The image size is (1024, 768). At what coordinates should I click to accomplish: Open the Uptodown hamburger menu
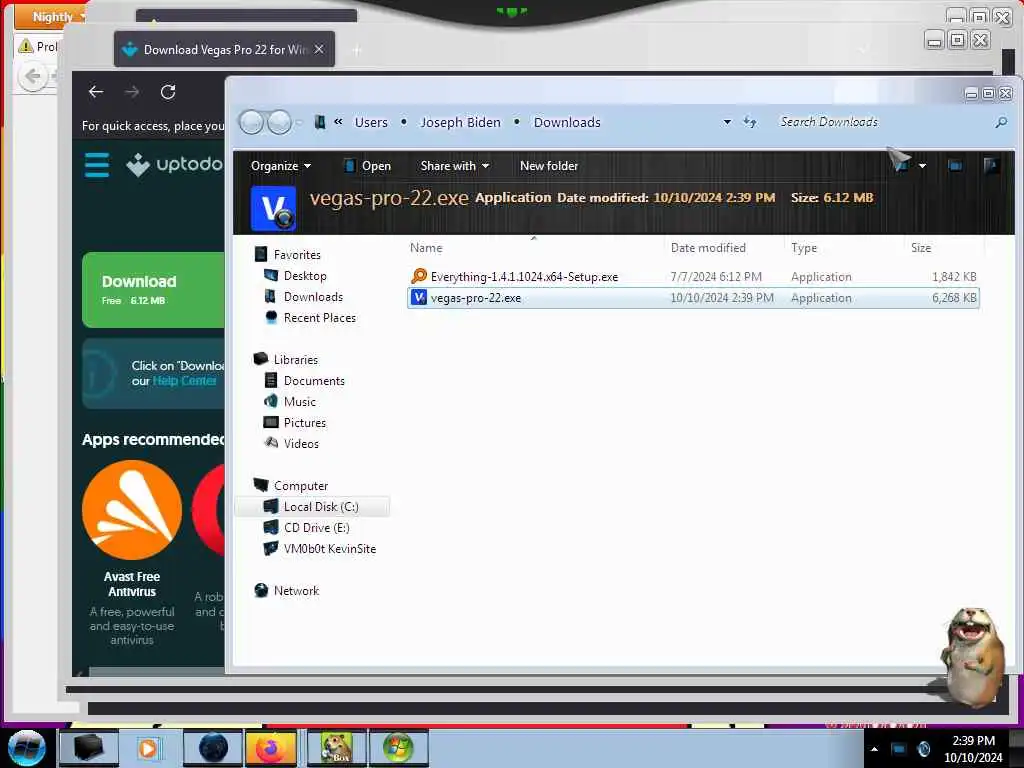point(97,165)
